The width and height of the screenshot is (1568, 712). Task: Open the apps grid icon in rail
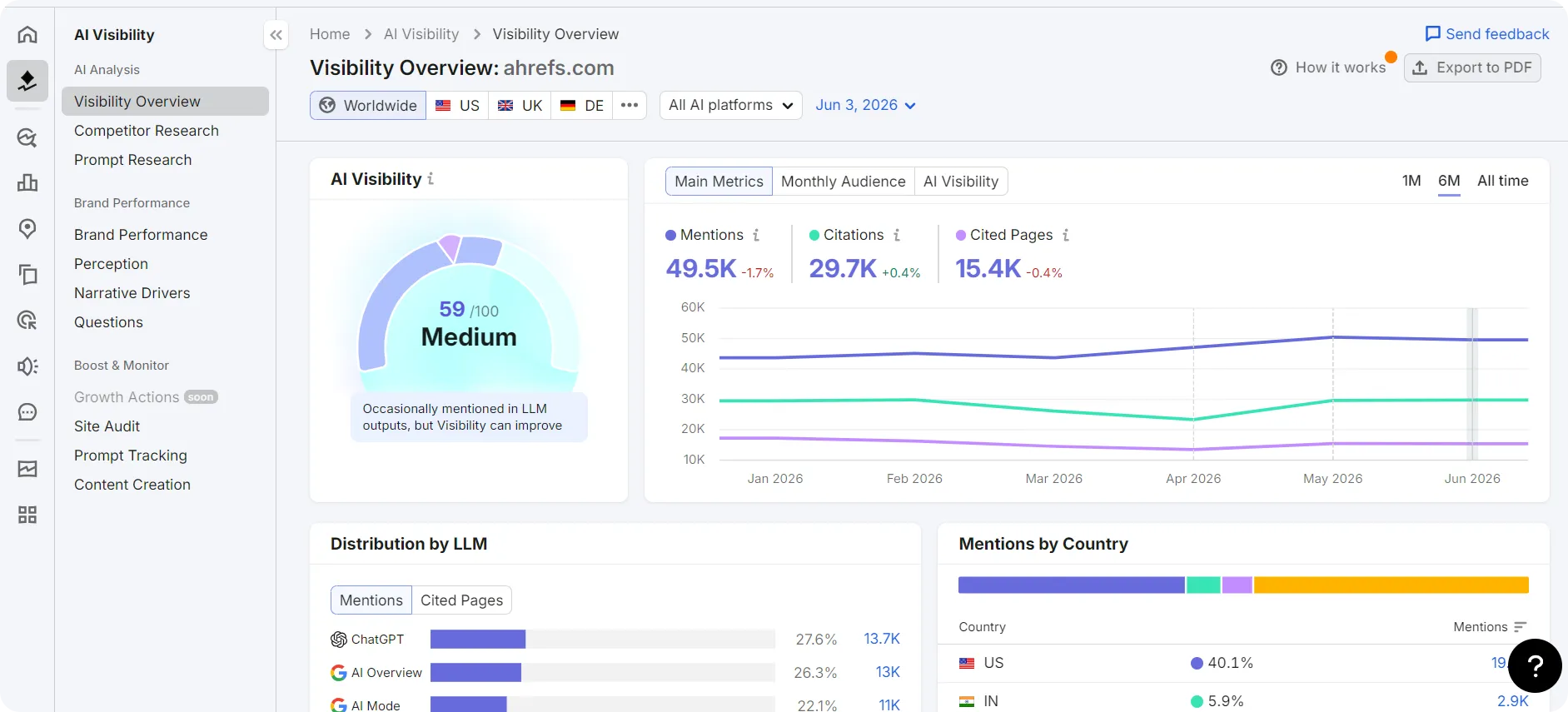[27, 515]
